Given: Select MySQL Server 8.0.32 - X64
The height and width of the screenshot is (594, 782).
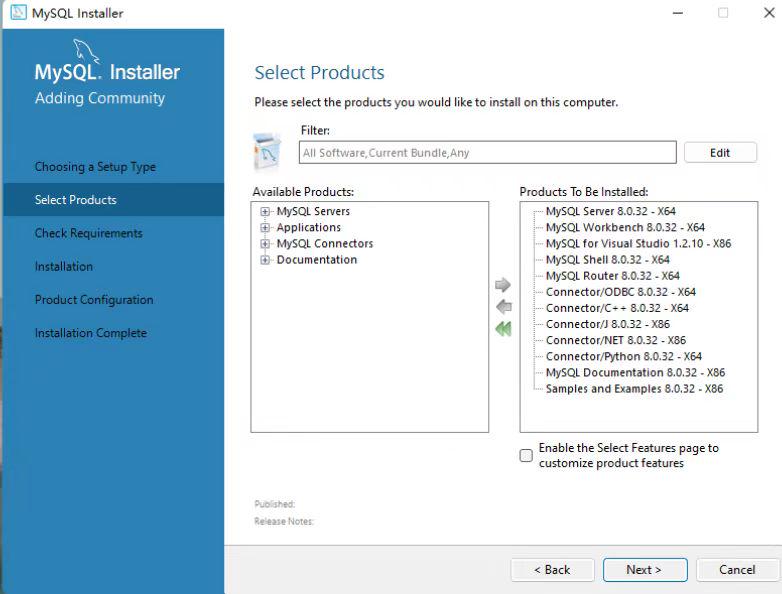Looking at the screenshot, I should point(610,211).
